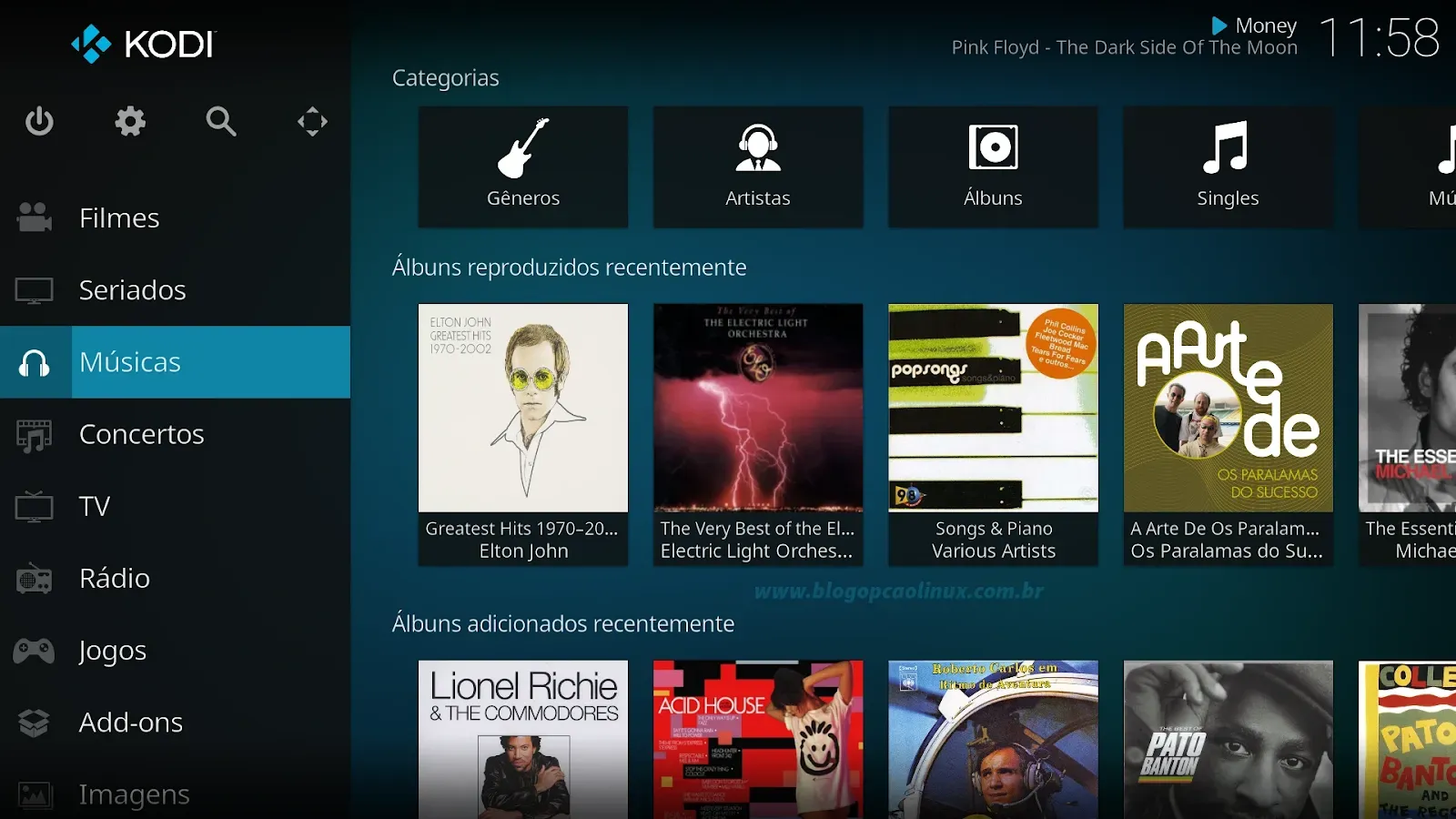Open the Jogos menu item

pyautogui.click(x=175, y=651)
